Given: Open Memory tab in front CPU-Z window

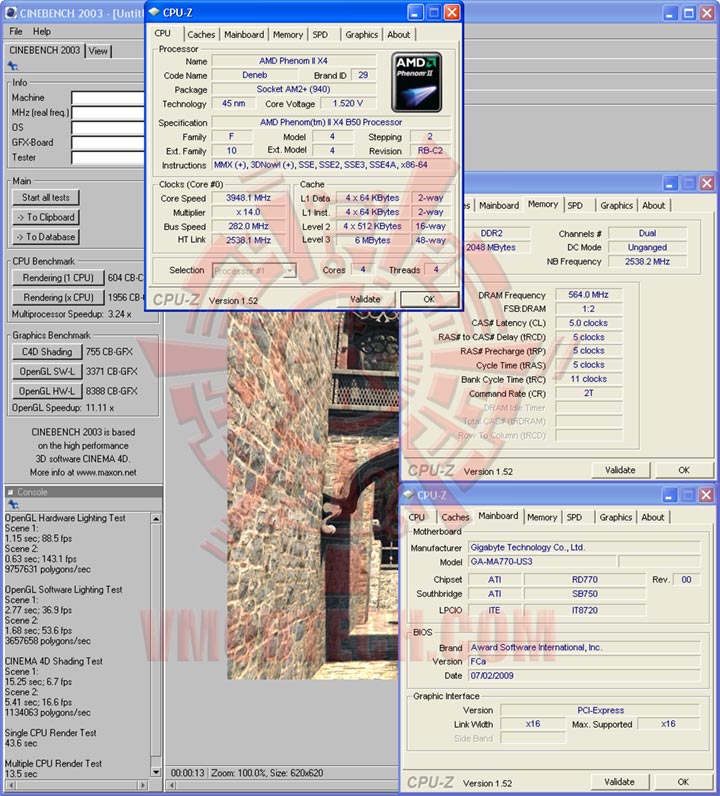Looking at the screenshot, I should [288, 35].
